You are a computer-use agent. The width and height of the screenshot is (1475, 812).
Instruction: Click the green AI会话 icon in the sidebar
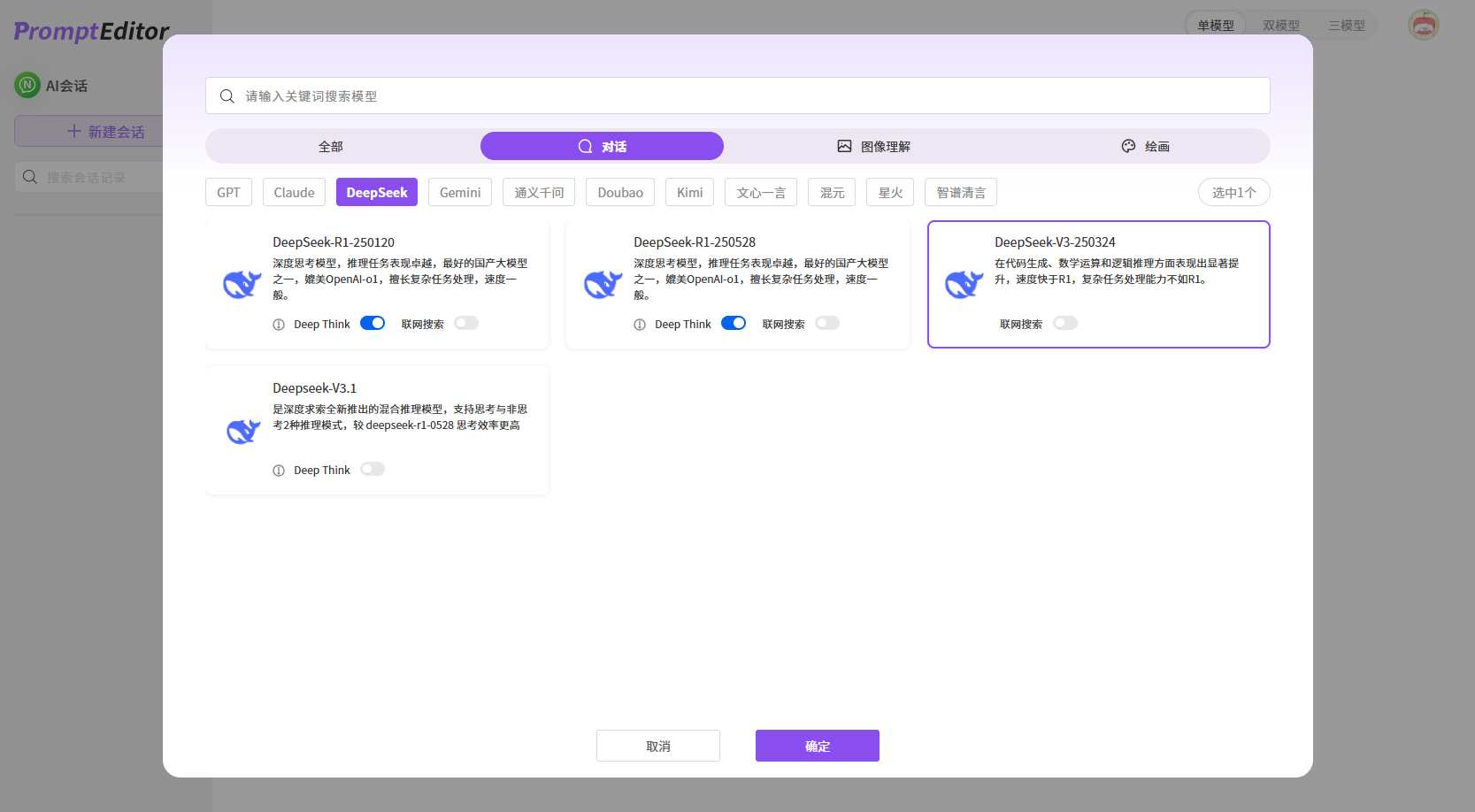coord(27,85)
